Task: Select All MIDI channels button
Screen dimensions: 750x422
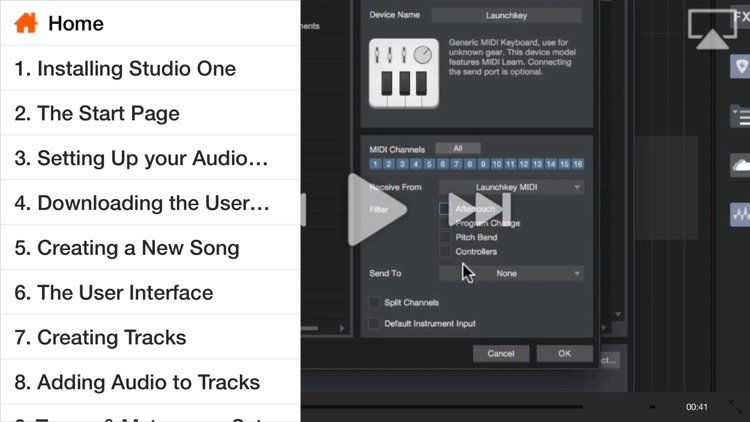Action: click(458, 148)
